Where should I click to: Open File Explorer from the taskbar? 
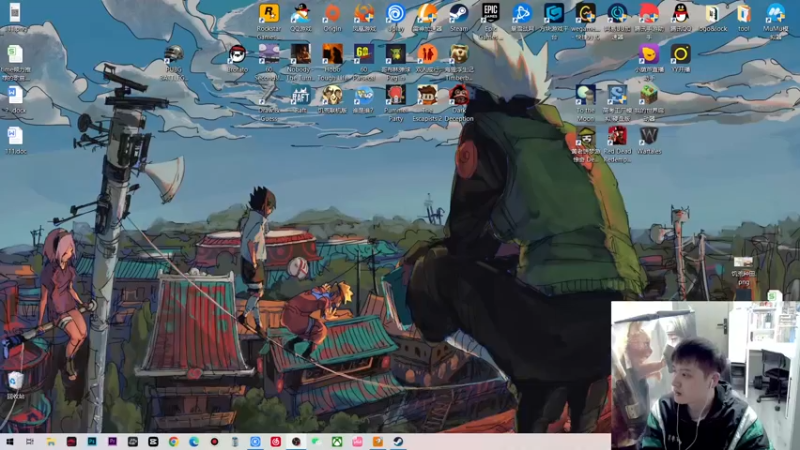[x=51, y=442]
